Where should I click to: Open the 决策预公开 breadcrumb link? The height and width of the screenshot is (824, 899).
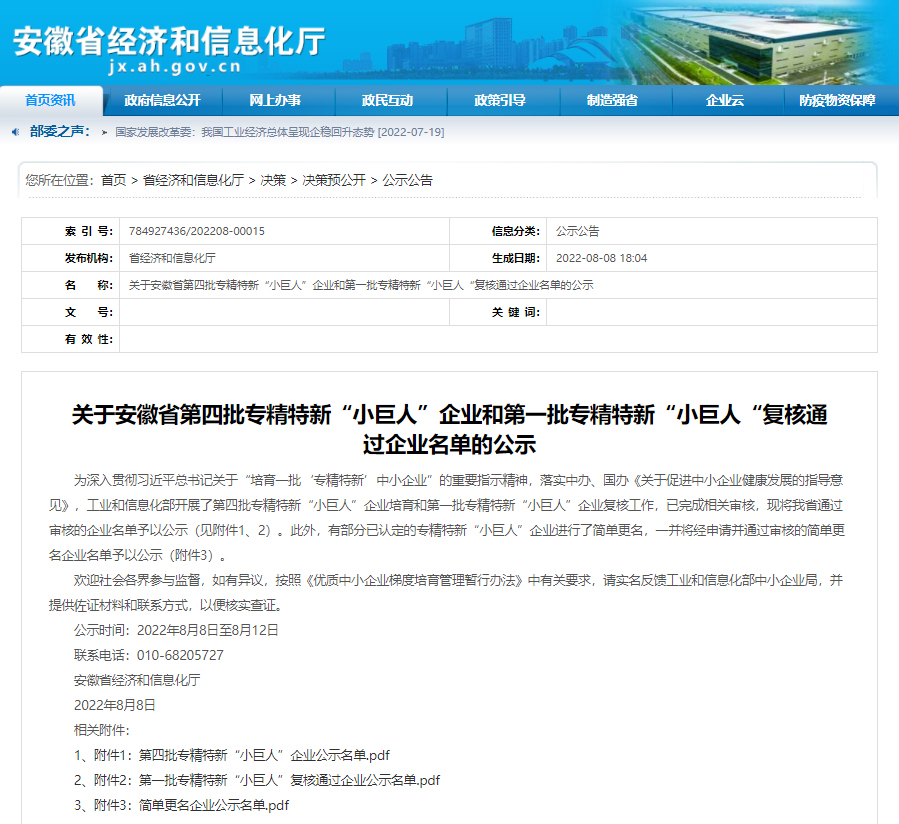pos(334,180)
